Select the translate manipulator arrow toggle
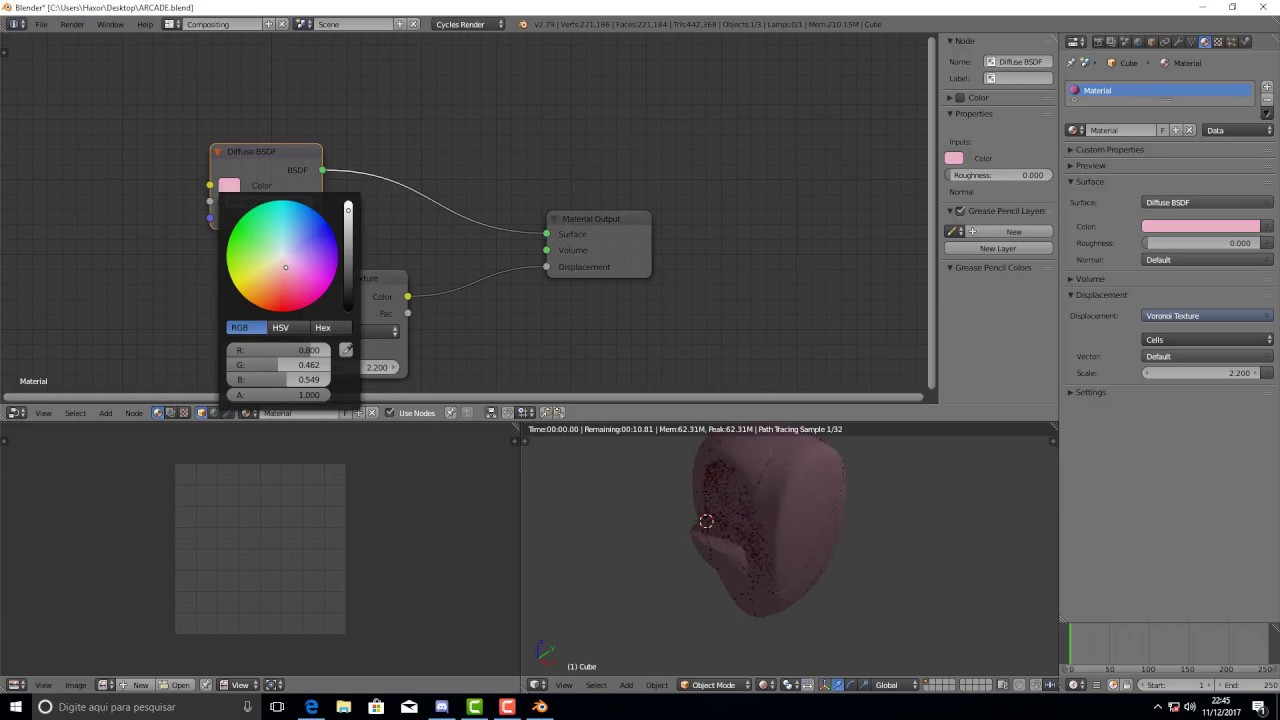1280x720 pixels. tap(836, 685)
